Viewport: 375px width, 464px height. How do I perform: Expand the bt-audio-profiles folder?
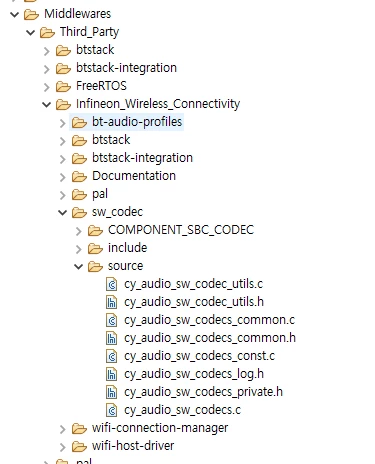click(x=62, y=123)
